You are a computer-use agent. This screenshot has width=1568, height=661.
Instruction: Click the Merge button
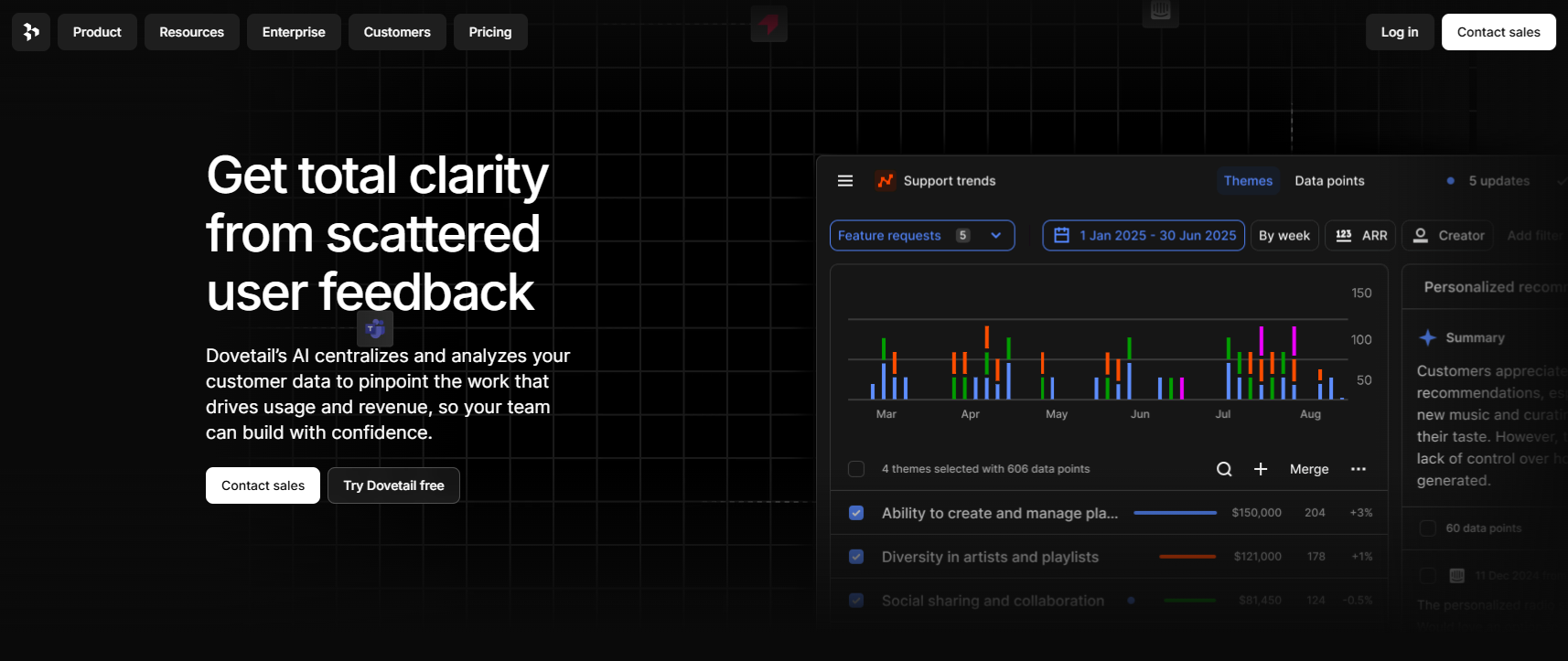tap(1309, 469)
